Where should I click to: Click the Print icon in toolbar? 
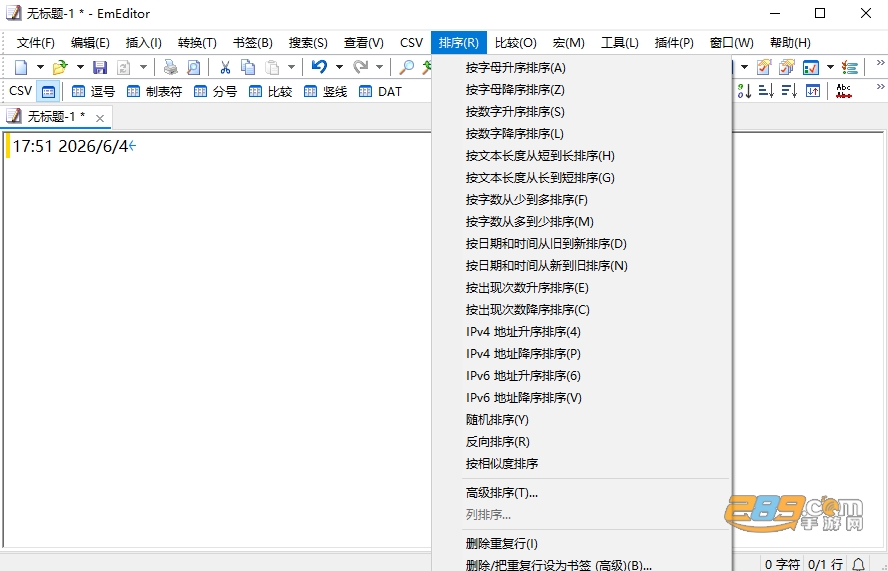[170, 67]
